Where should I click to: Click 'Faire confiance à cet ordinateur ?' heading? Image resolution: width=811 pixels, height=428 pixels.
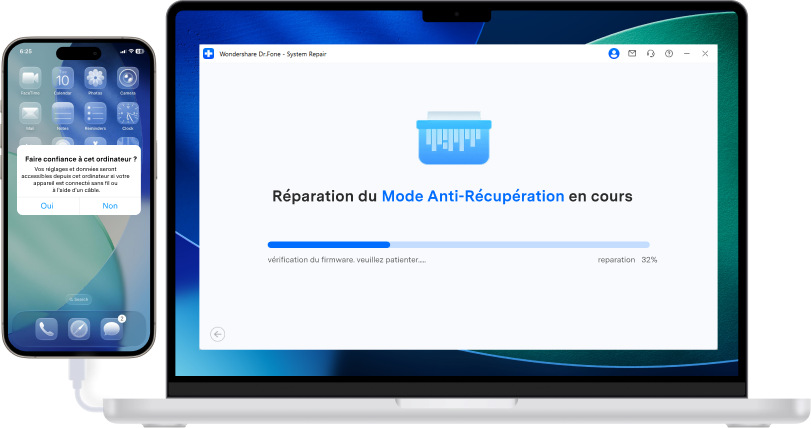tap(81, 159)
